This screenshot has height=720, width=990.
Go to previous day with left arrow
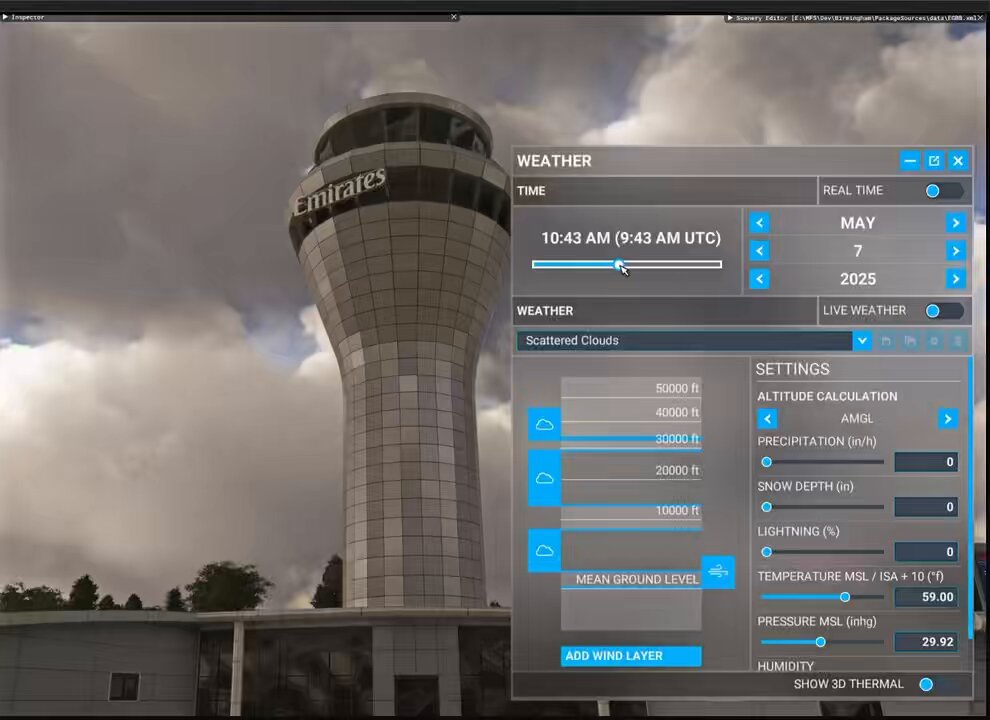click(760, 251)
